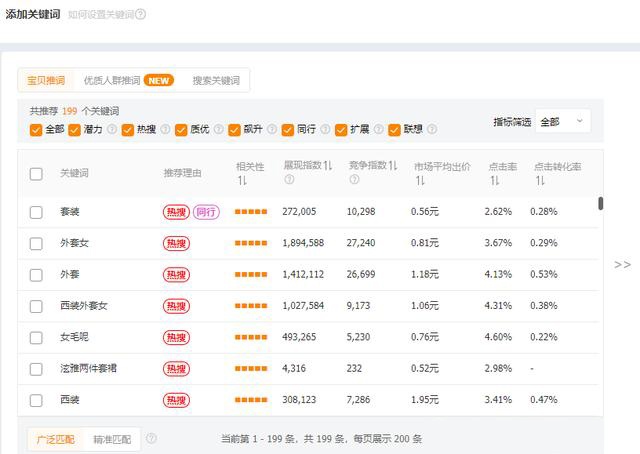Check the checkbox for keyword 外套
The image size is (640, 454).
click(x=36, y=275)
